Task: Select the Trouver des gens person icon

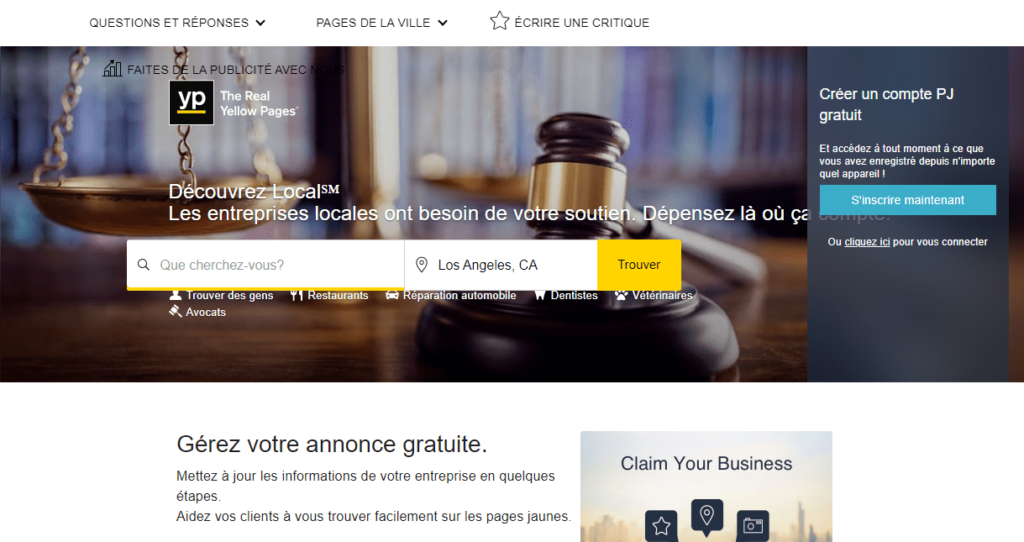Action: (175, 295)
